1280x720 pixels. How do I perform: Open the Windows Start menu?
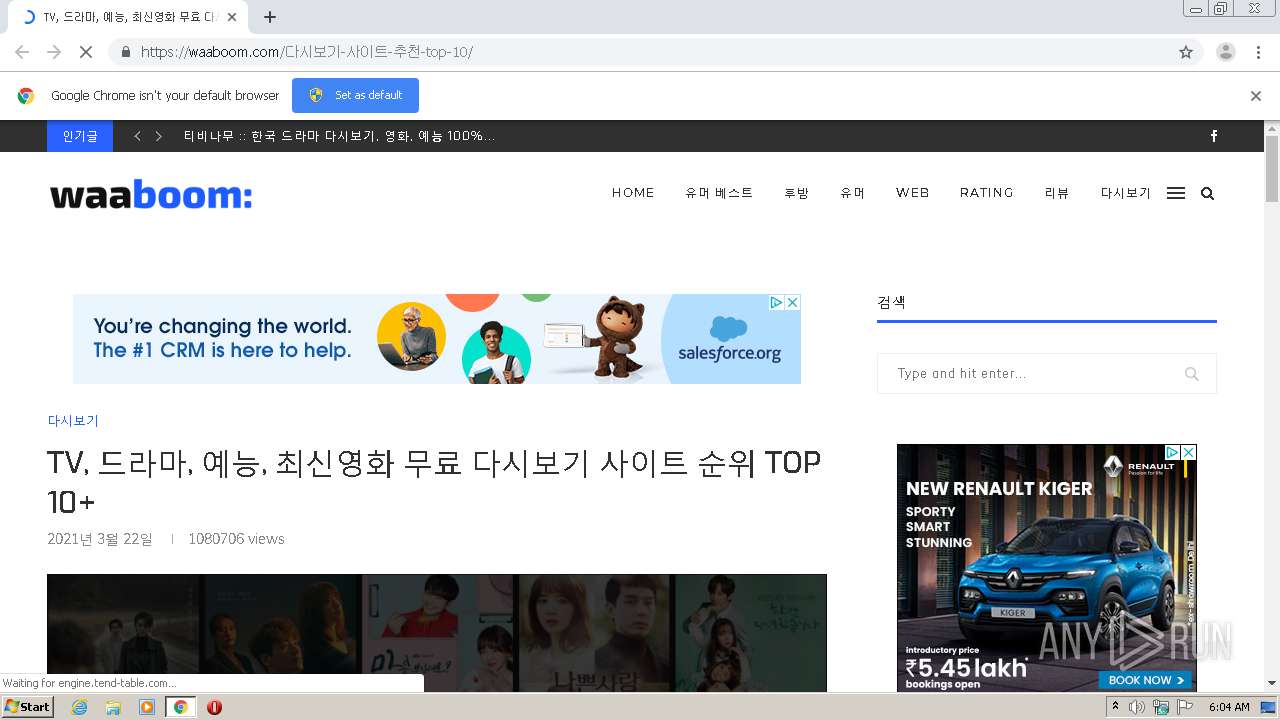[27, 707]
